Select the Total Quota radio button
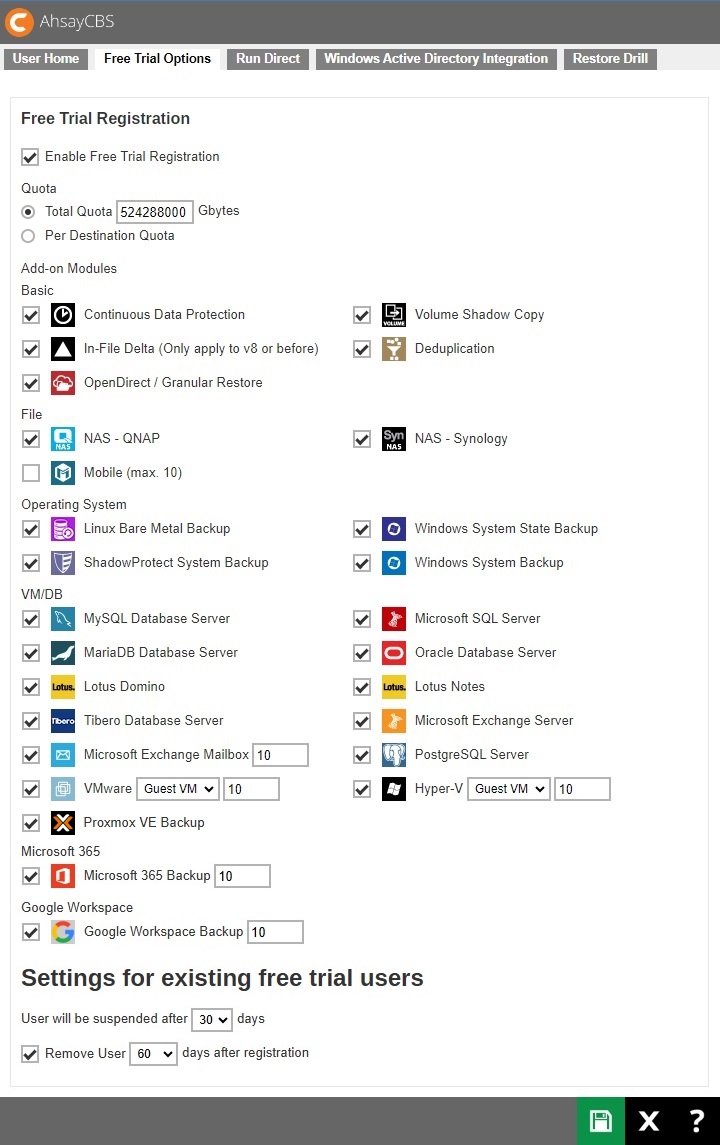This screenshot has height=1145, width=720. click(x=28, y=212)
